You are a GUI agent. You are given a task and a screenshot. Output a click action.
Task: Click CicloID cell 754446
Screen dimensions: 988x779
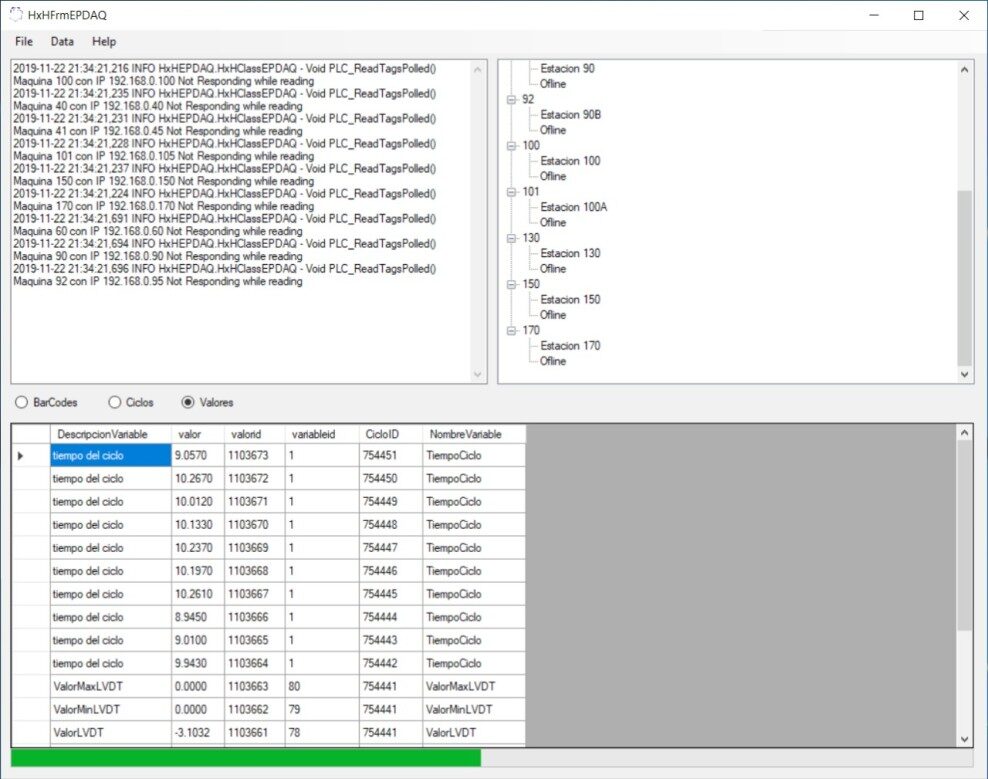pos(391,571)
